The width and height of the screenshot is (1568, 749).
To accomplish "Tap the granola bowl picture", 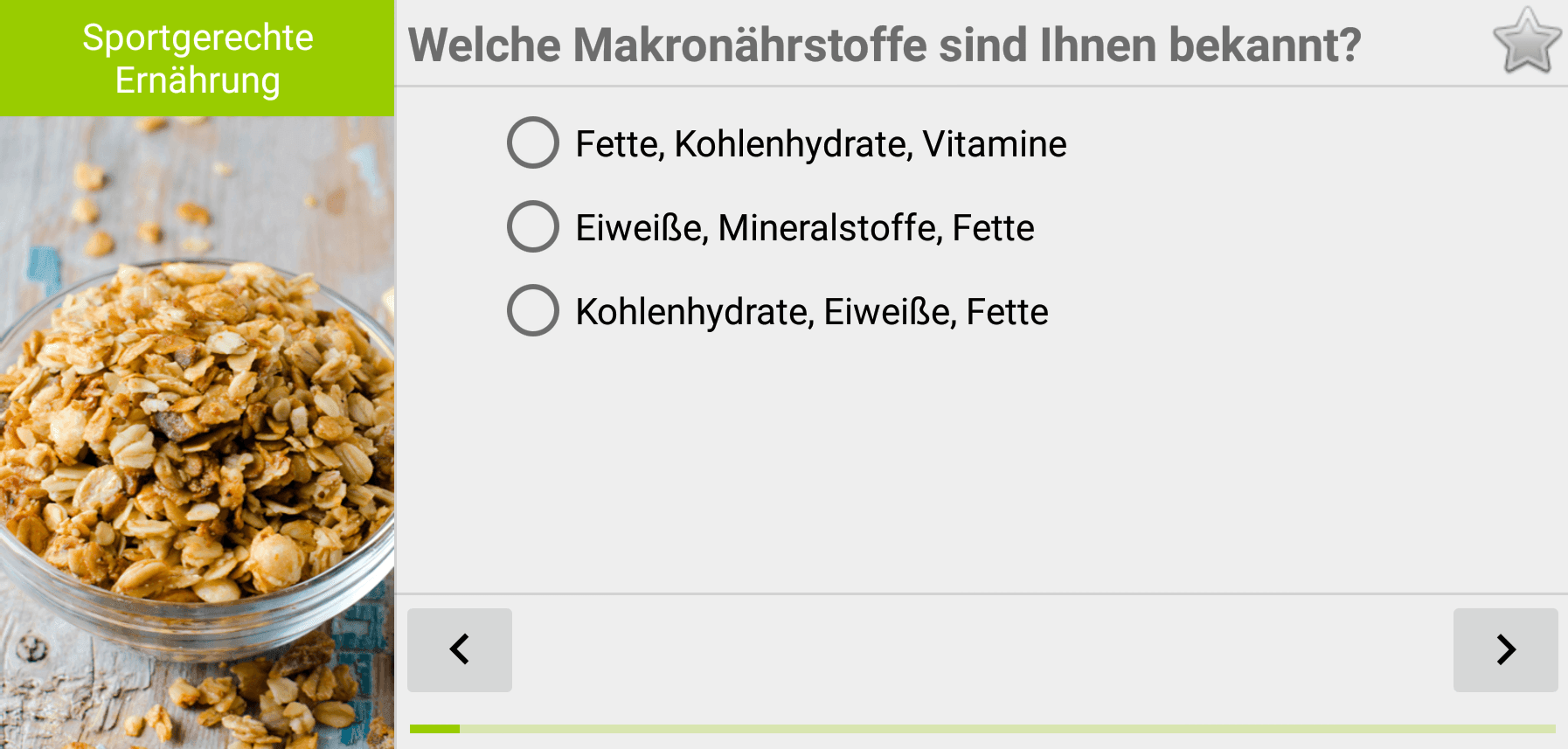I will [198, 433].
